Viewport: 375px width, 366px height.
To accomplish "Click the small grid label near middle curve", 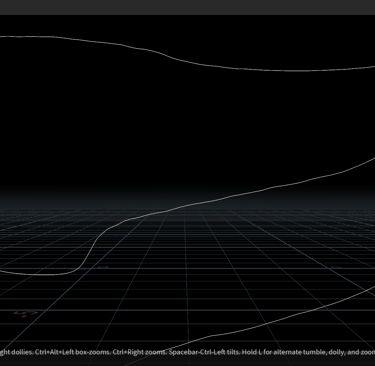I will (x=103, y=267).
